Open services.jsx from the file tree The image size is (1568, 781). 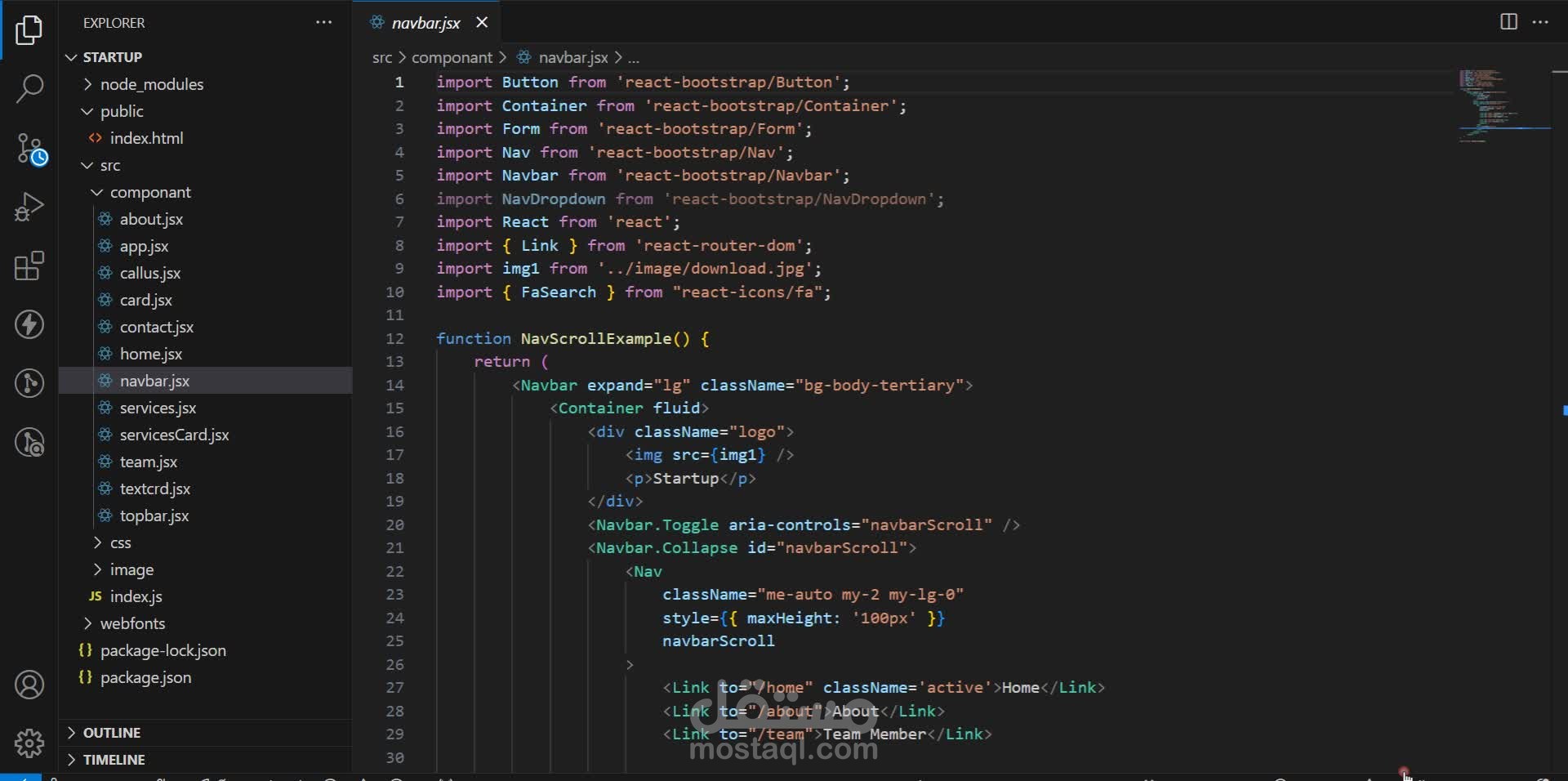[158, 408]
